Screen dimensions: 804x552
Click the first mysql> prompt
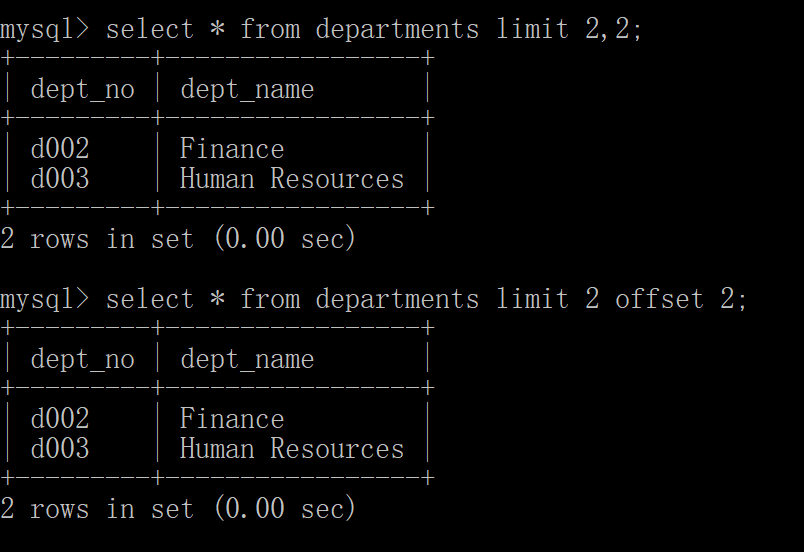point(45,29)
